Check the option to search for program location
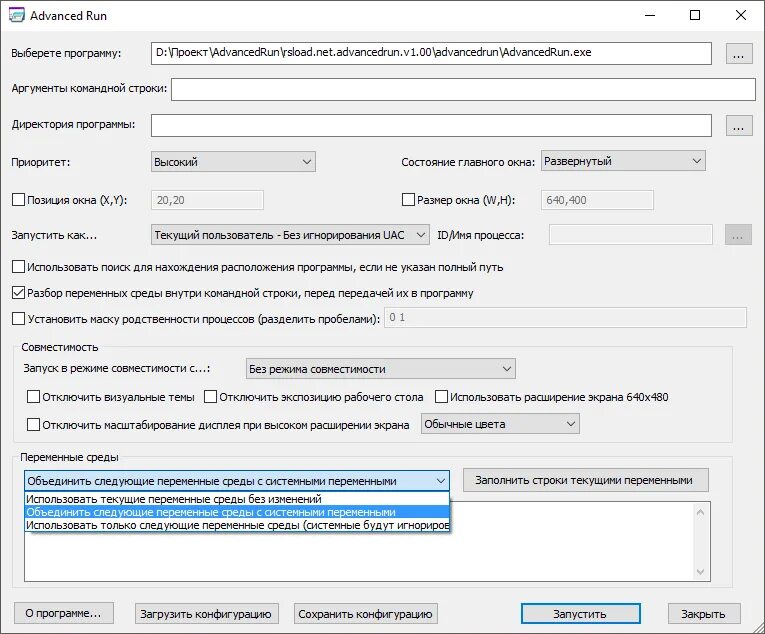 (19, 266)
